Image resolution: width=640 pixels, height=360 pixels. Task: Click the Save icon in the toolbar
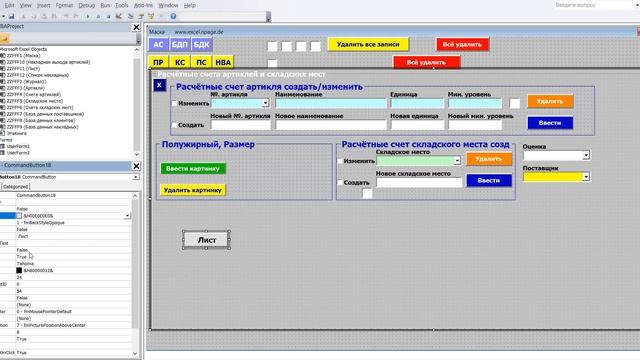tap(11, 16)
